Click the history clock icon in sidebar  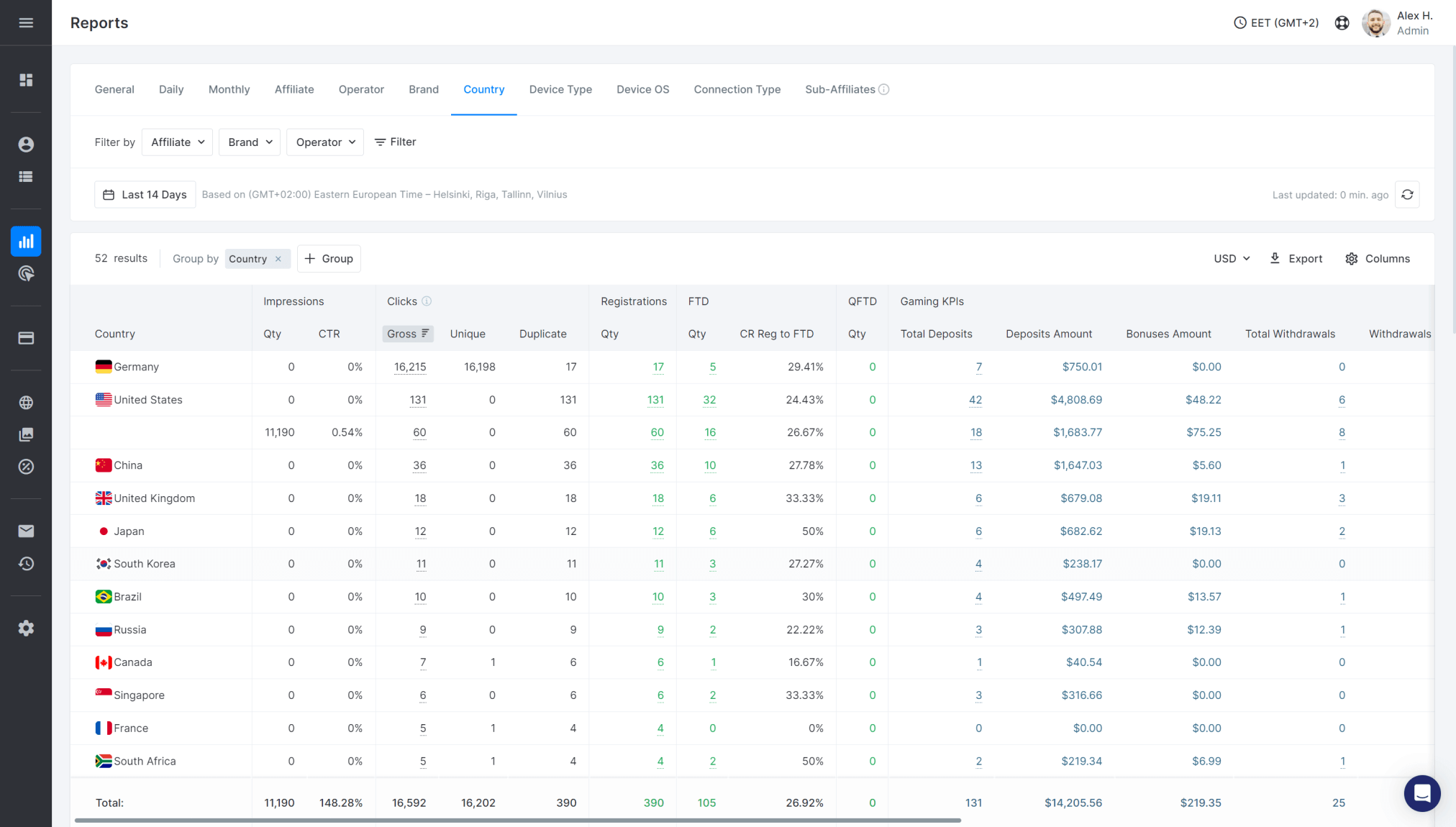(x=26, y=564)
